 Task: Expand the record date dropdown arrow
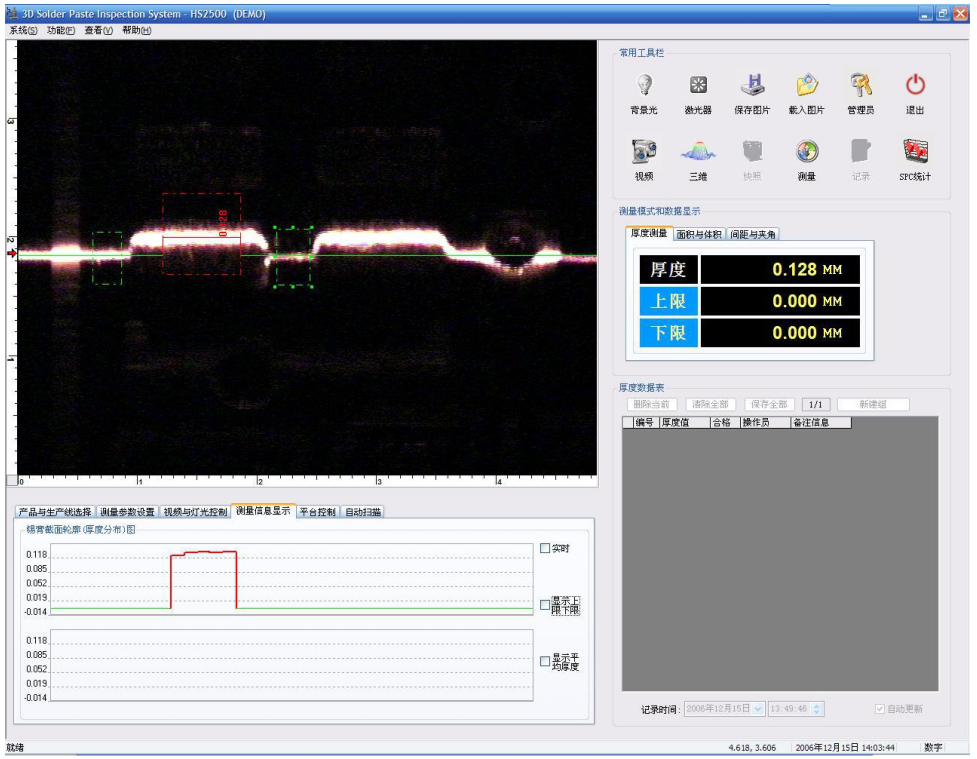pyautogui.click(x=757, y=709)
